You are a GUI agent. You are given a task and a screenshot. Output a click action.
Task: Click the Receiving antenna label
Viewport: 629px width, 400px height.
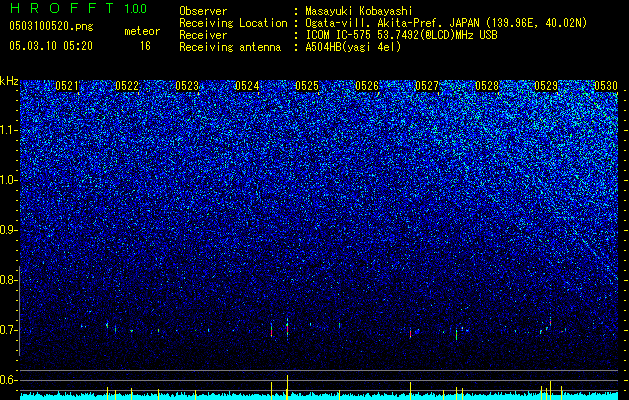(x=230, y=47)
